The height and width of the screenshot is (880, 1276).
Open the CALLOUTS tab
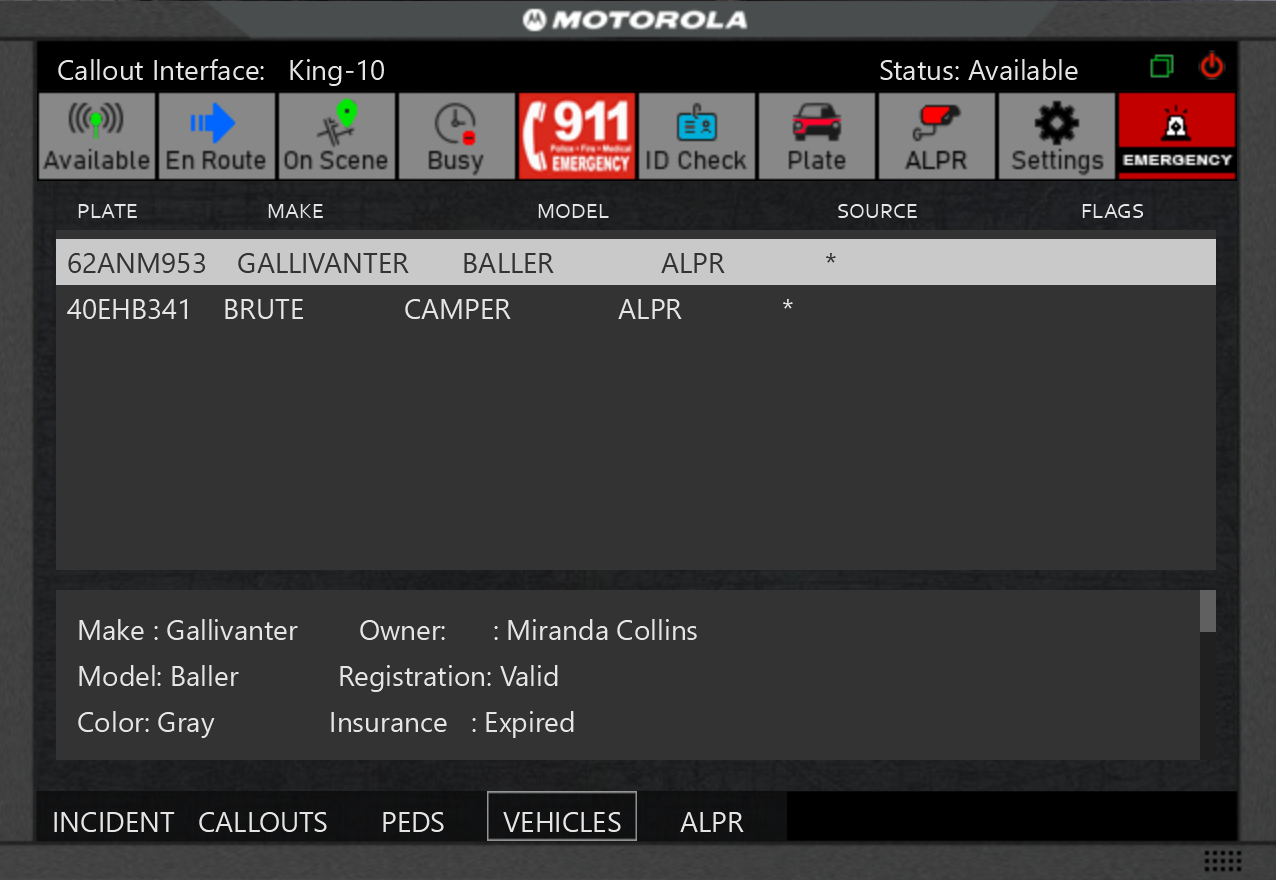click(263, 822)
